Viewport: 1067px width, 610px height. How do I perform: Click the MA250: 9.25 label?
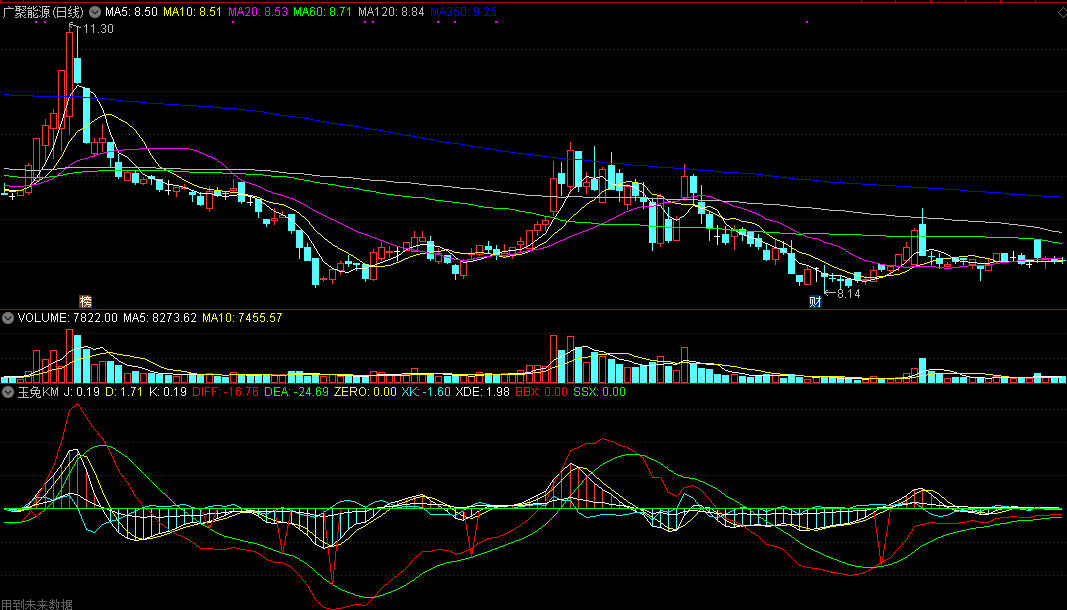pyautogui.click(x=463, y=12)
